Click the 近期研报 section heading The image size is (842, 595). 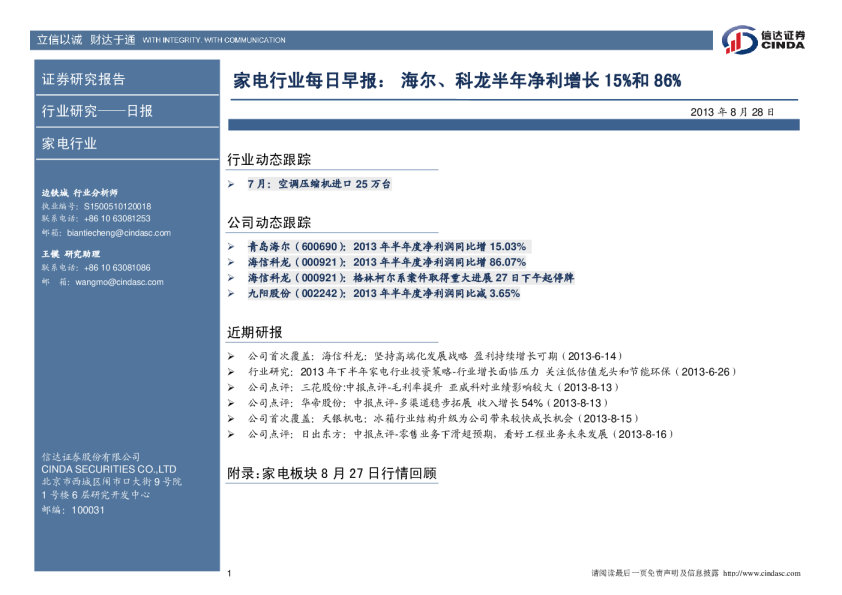pos(255,332)
